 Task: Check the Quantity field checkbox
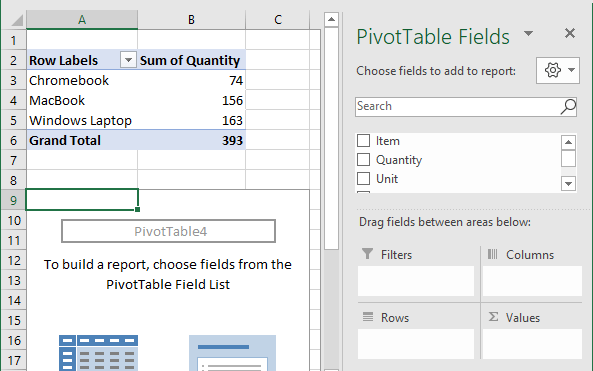(363, 160)
